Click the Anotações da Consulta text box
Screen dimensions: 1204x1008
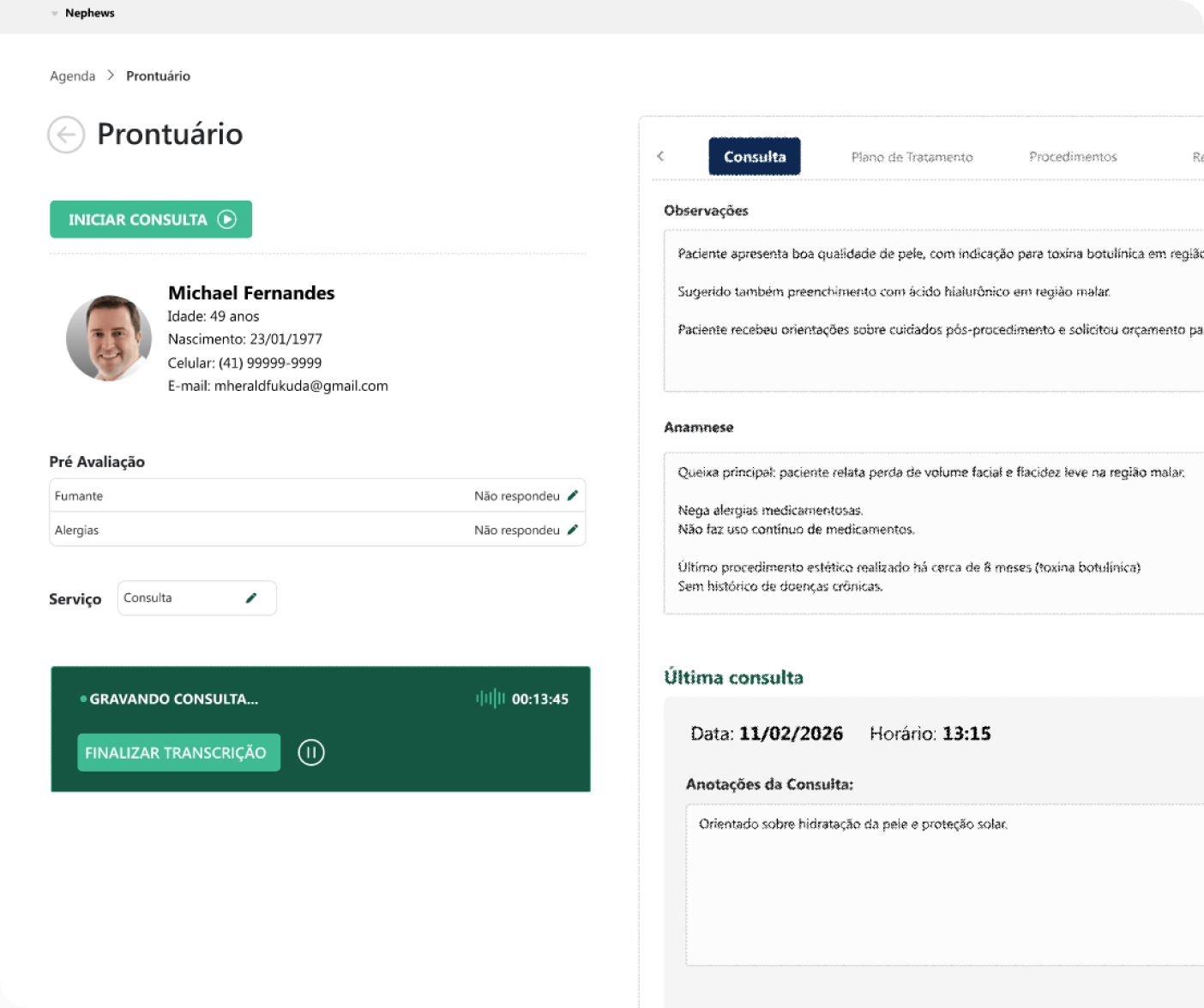click(x=945, y=885)
